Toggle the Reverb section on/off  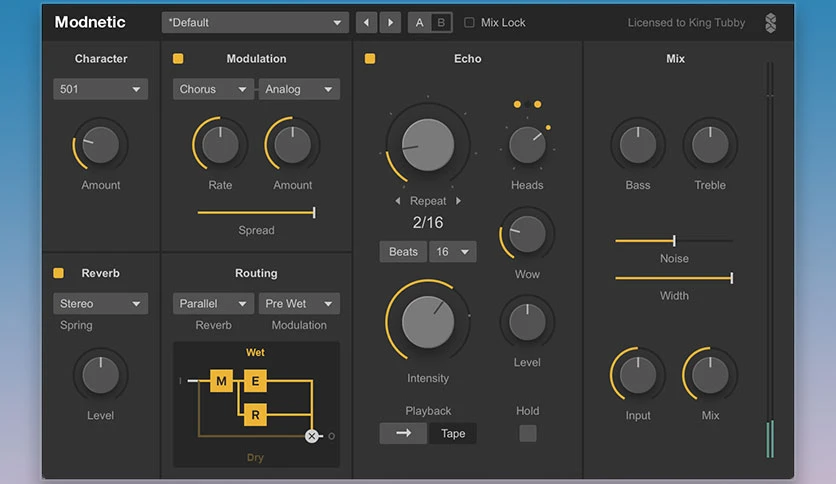click(x=59, y=273)
